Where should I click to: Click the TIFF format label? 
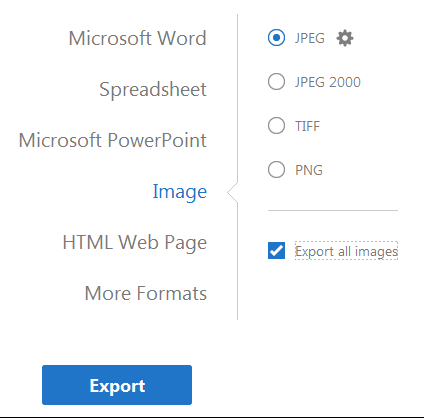click(x=307, y=126)
